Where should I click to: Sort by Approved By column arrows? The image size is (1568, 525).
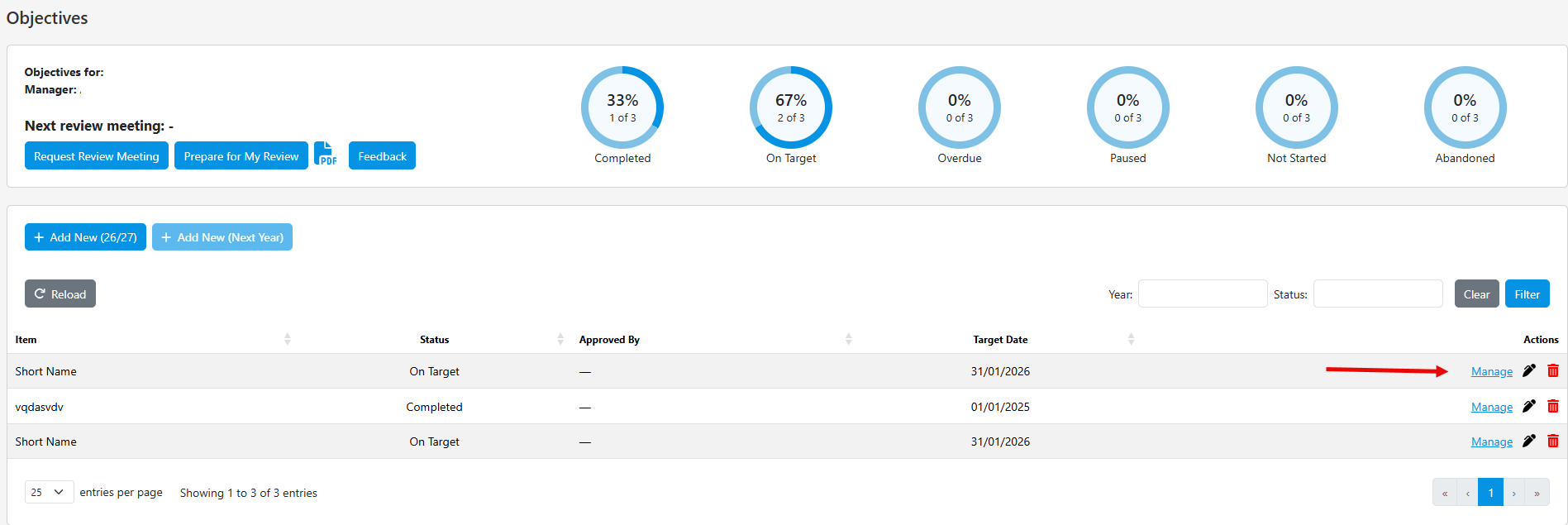[849, 339]
